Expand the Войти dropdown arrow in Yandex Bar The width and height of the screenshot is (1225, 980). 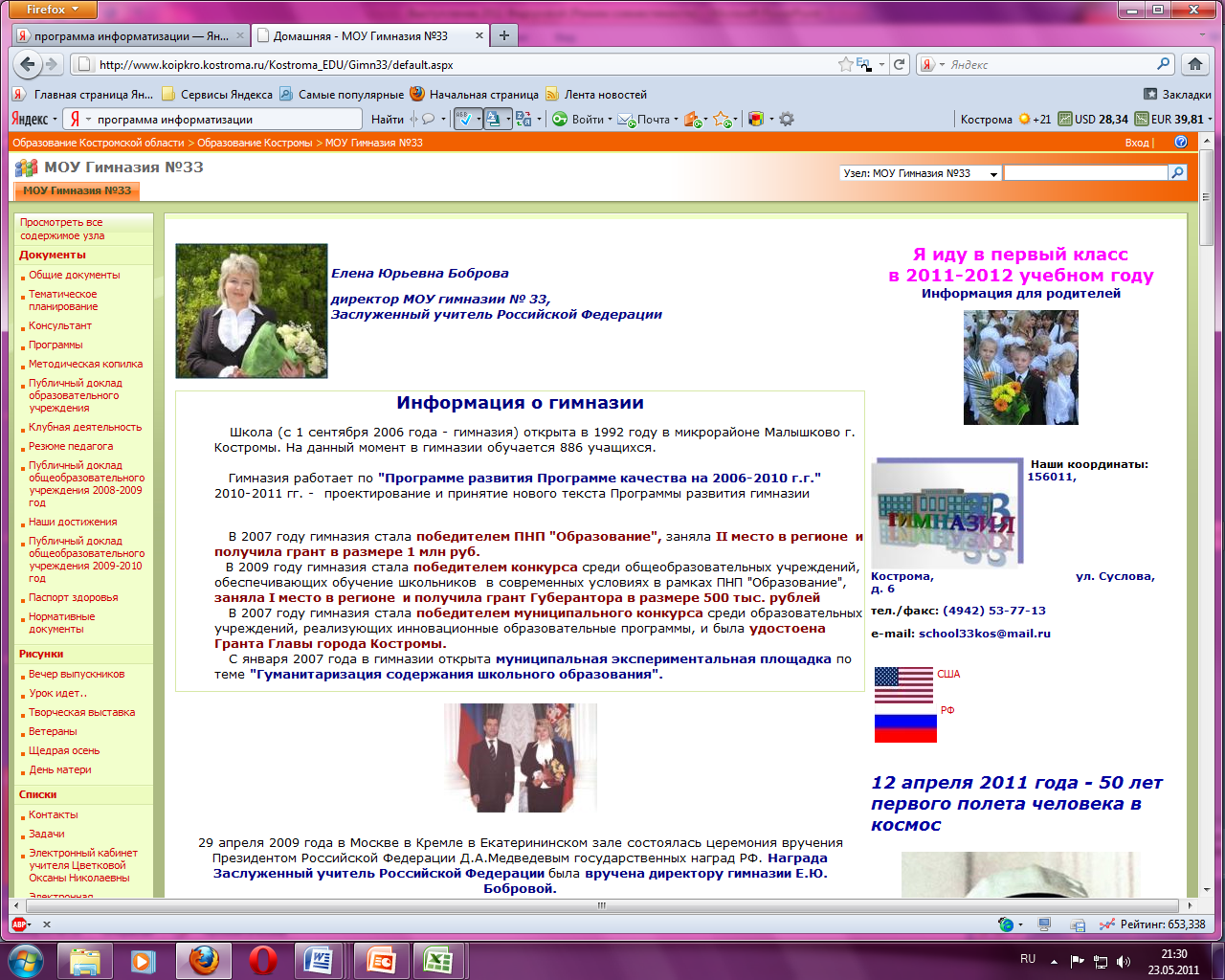click(x=610, y=120)
